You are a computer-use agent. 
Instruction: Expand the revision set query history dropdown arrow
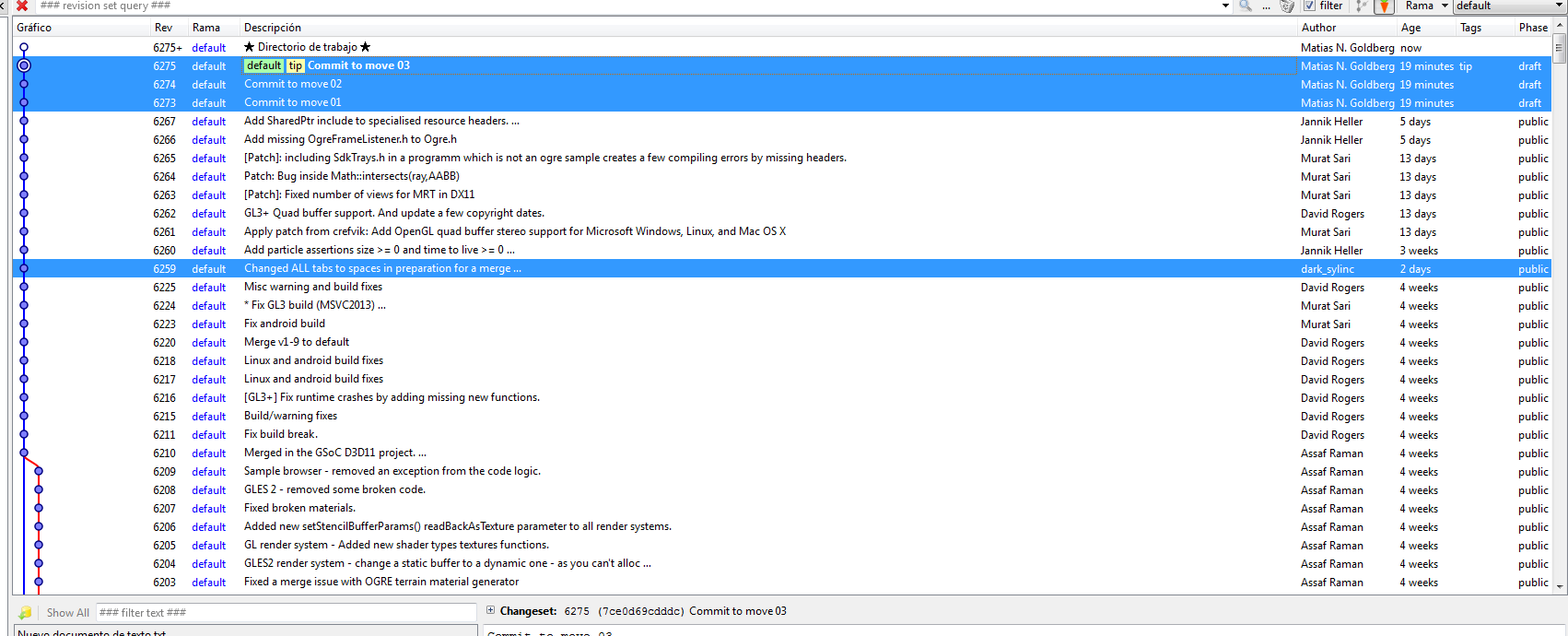pyautogui.click(x=1225, y=6)
